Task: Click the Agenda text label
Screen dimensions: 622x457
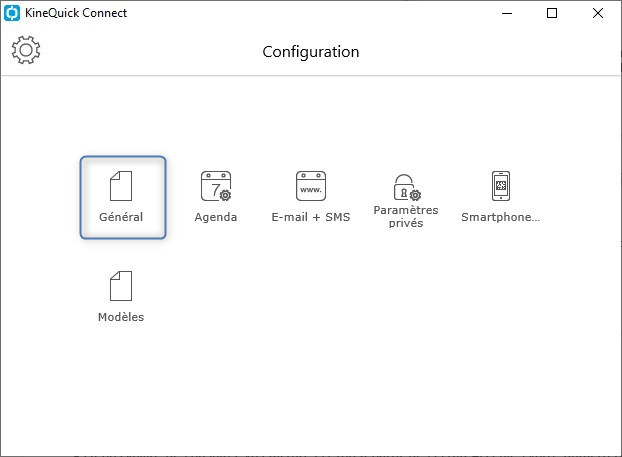Action: tap(216, 217)
